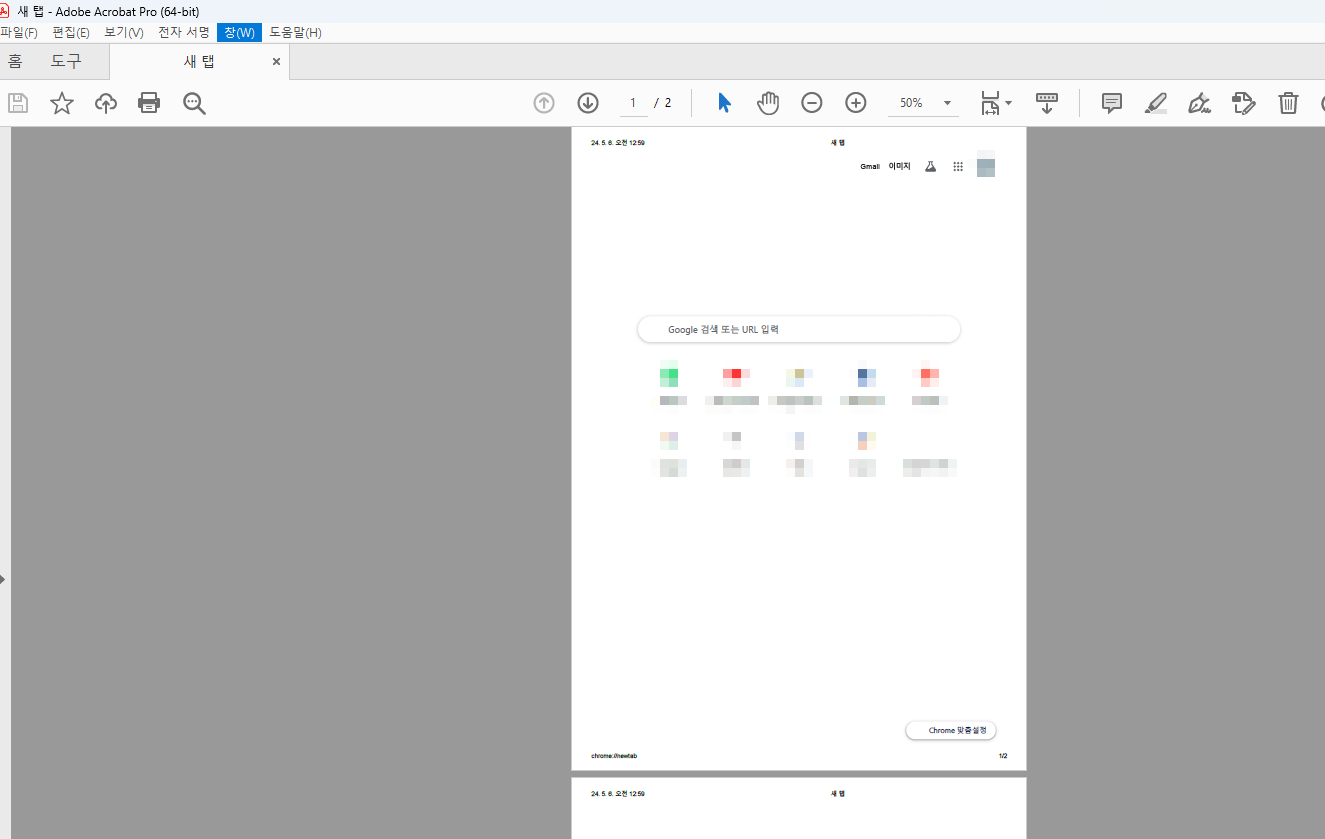1325x839 pixels.
Task: Open the Add Comment speech bubble tool
Action: click(x=1110, y=102)
